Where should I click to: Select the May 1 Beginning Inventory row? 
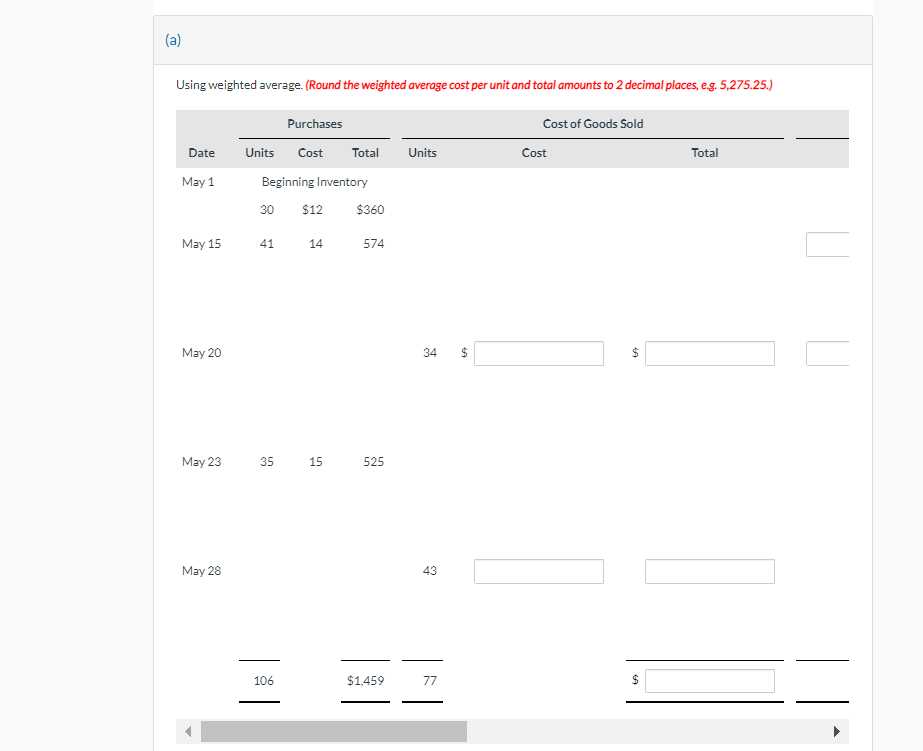click(314, 182)
